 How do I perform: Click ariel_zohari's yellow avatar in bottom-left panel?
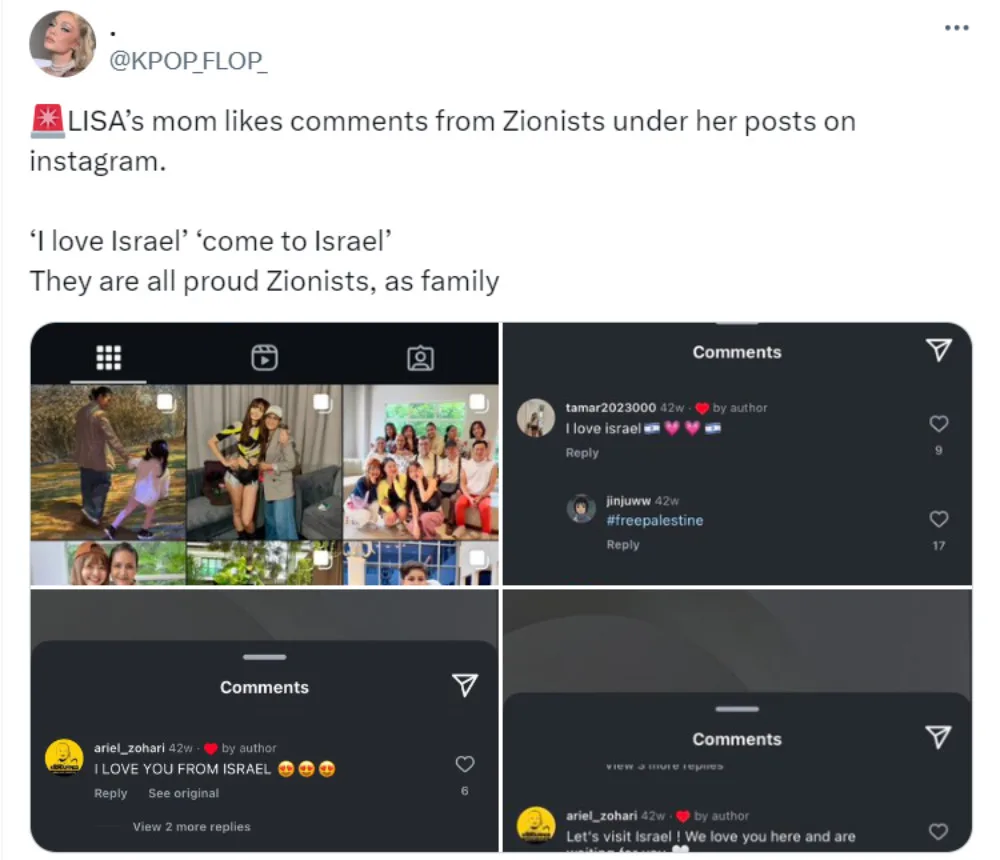pos(65,757)
